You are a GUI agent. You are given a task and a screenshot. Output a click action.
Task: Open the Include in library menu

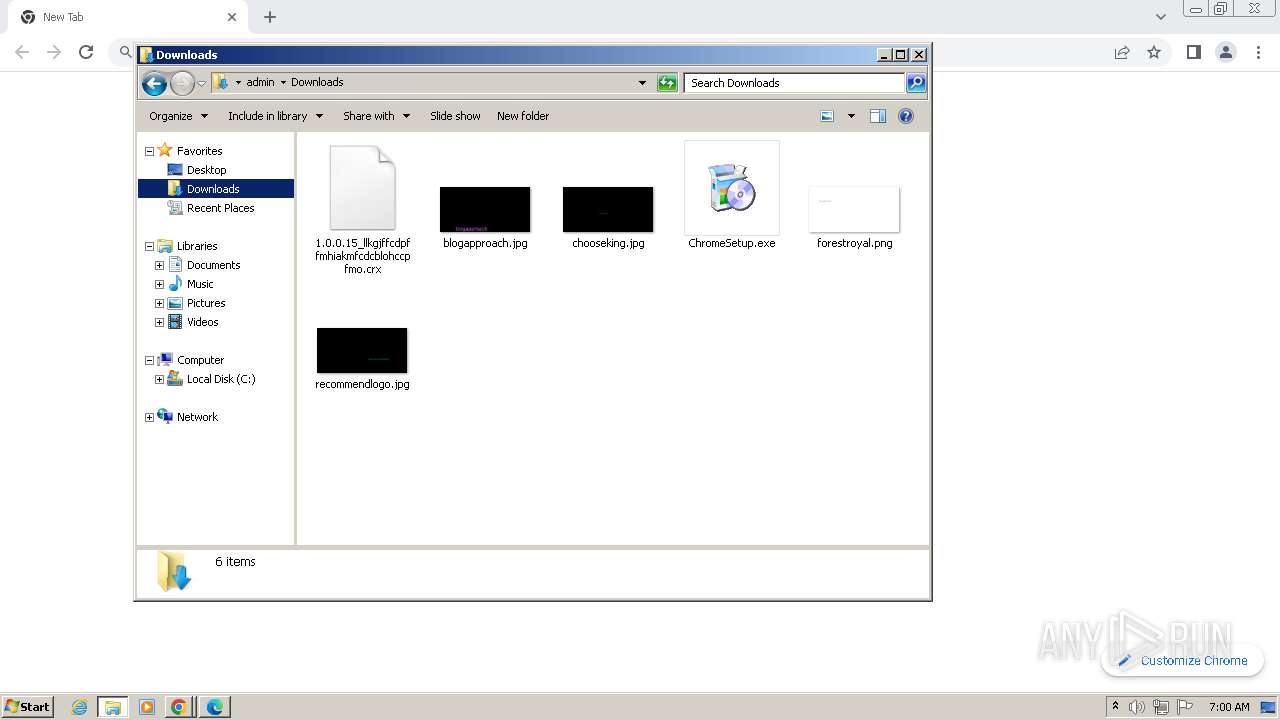(275, 116)
